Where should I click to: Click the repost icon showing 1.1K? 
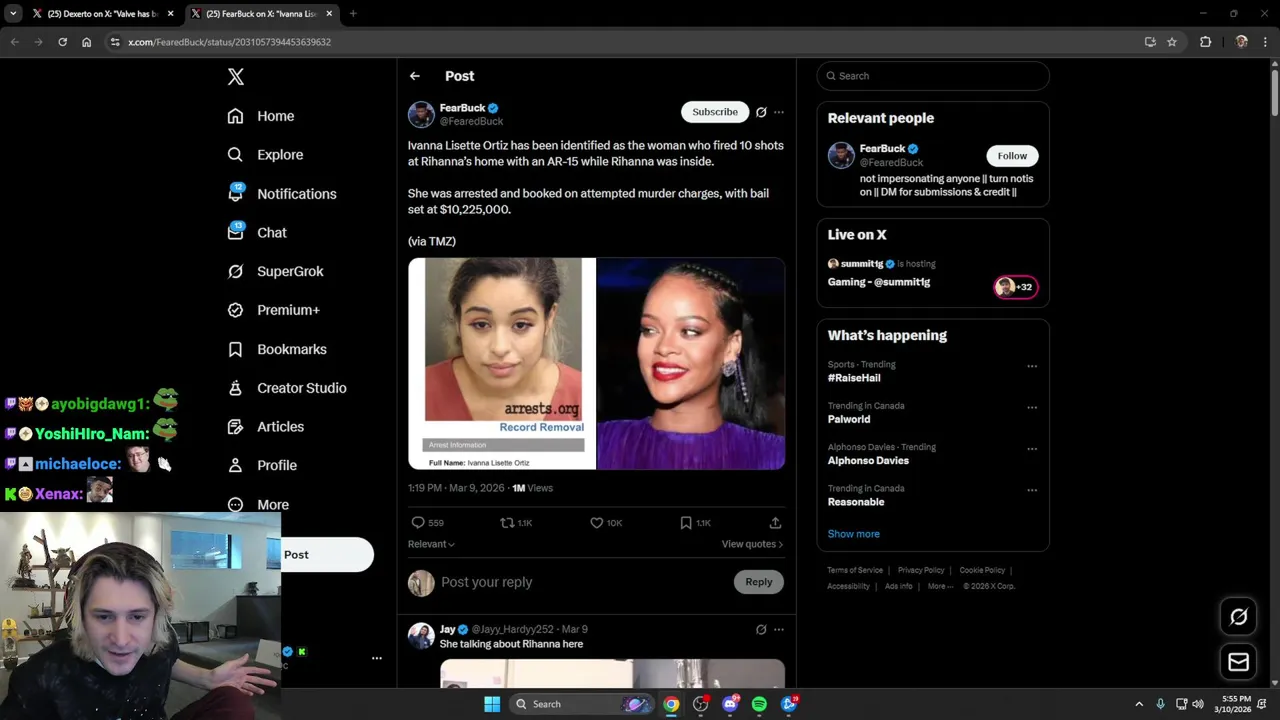[507, 523]
